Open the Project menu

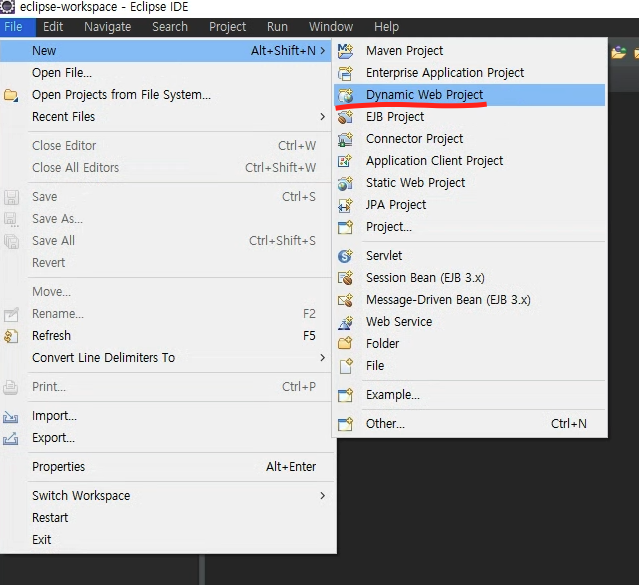(227, 27)
